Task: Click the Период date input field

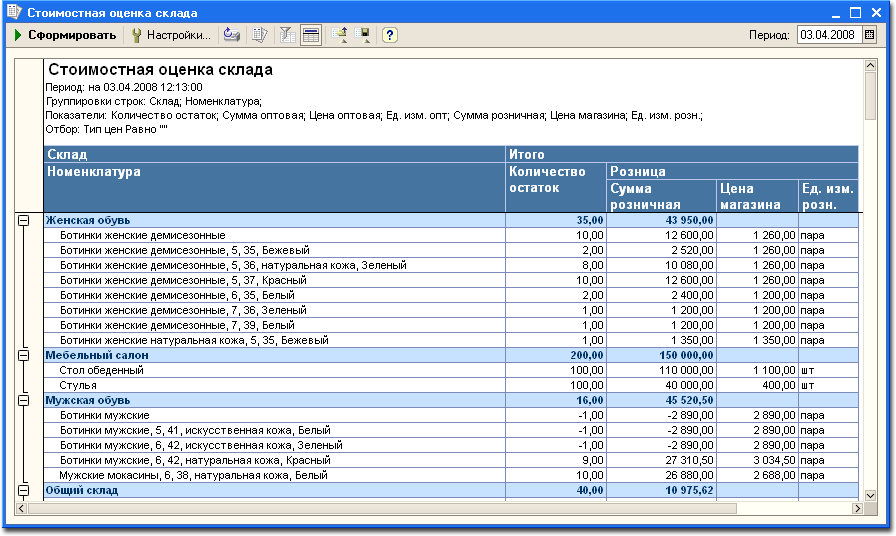Action: click(x=829, y=35)
